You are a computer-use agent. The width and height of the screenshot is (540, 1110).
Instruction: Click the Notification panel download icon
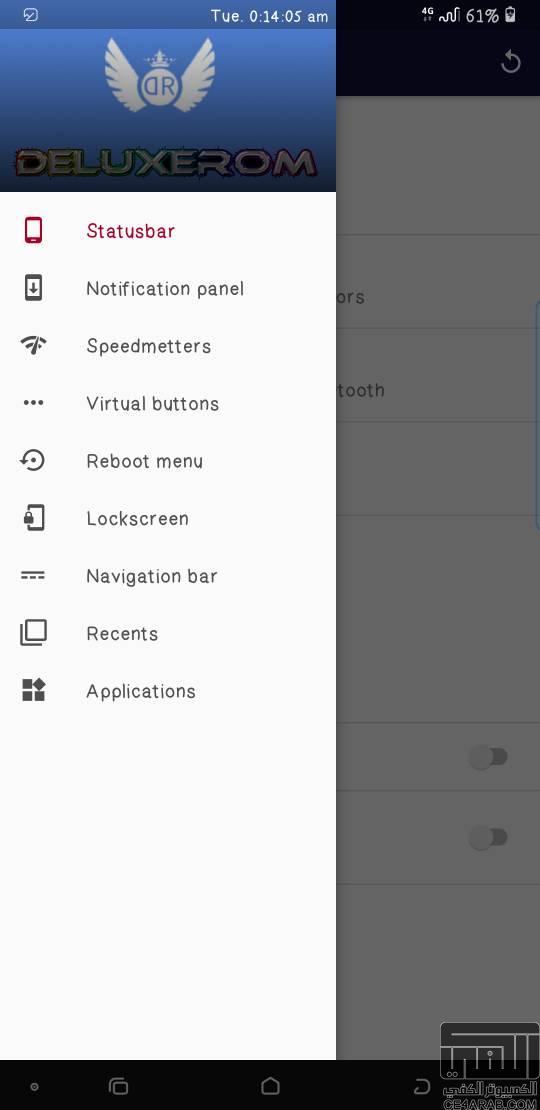pyautogui.click(x=33, y=288)
